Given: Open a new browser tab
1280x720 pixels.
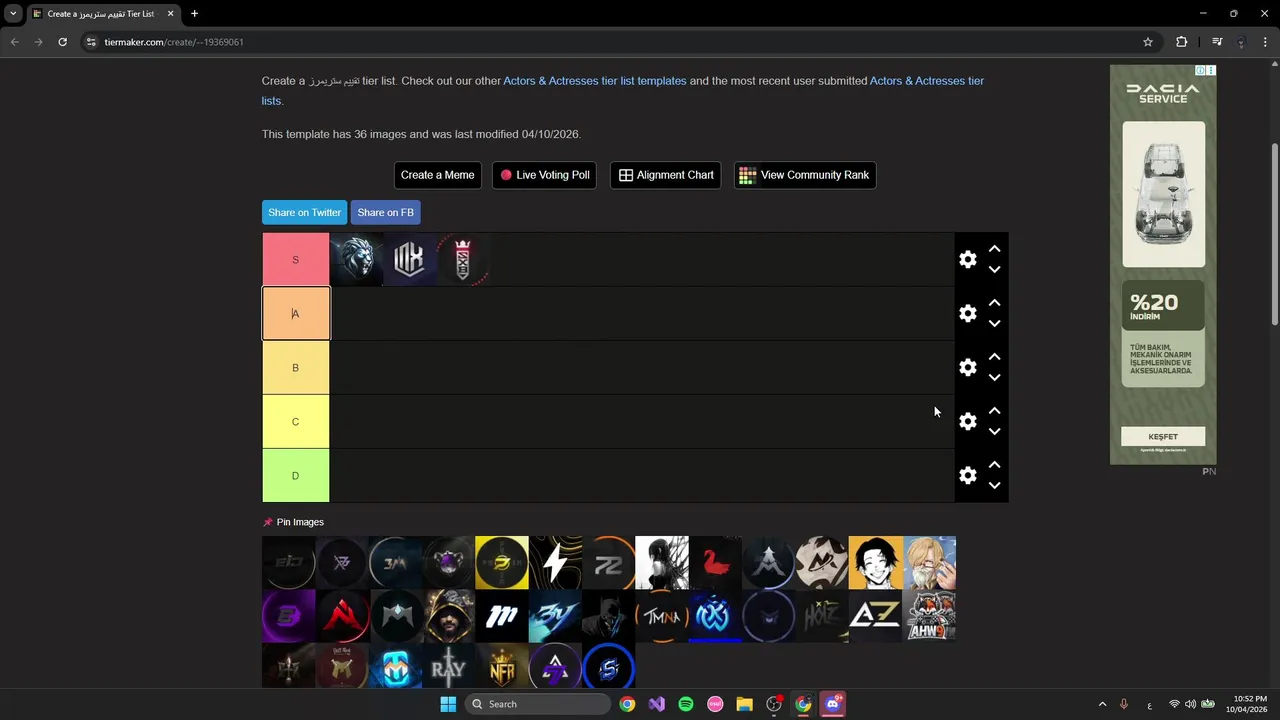Looking at the screenshot, I should (194, 14).
